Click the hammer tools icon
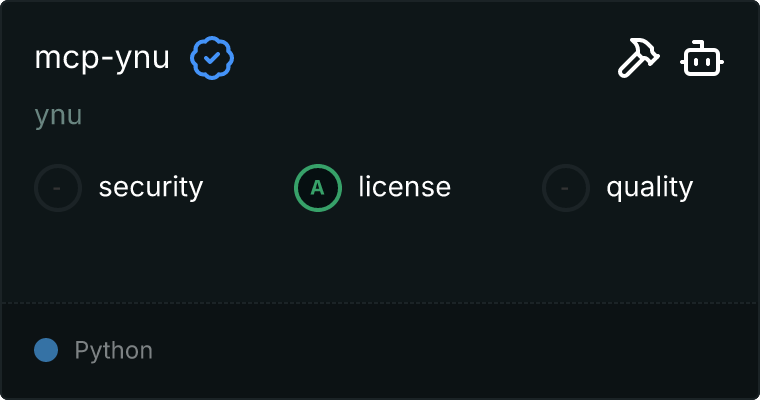 coord(637,59)
